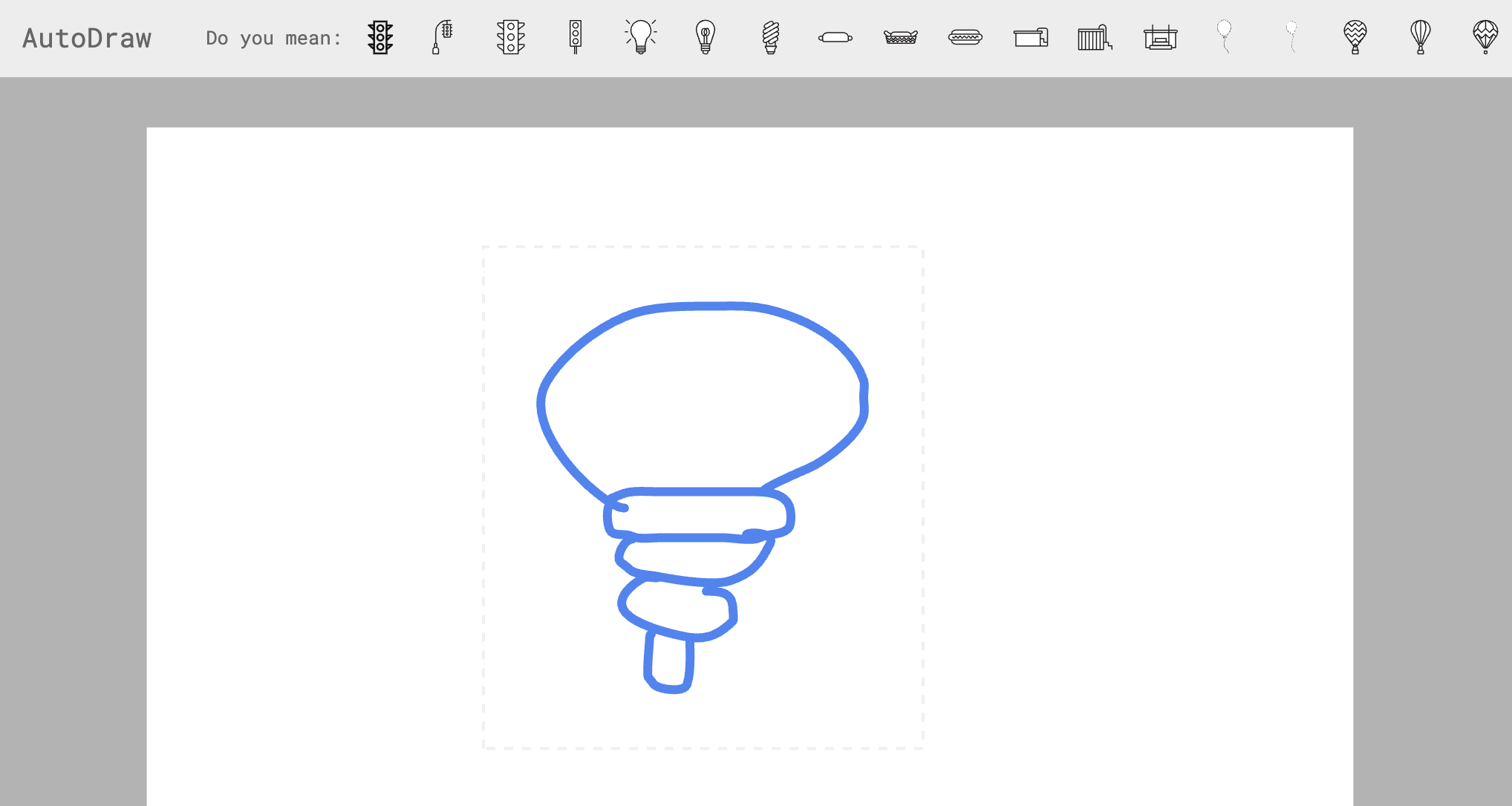Pick the rectangular pool with ladder suggestion

pyautogui.click(x=1031, y=37)
